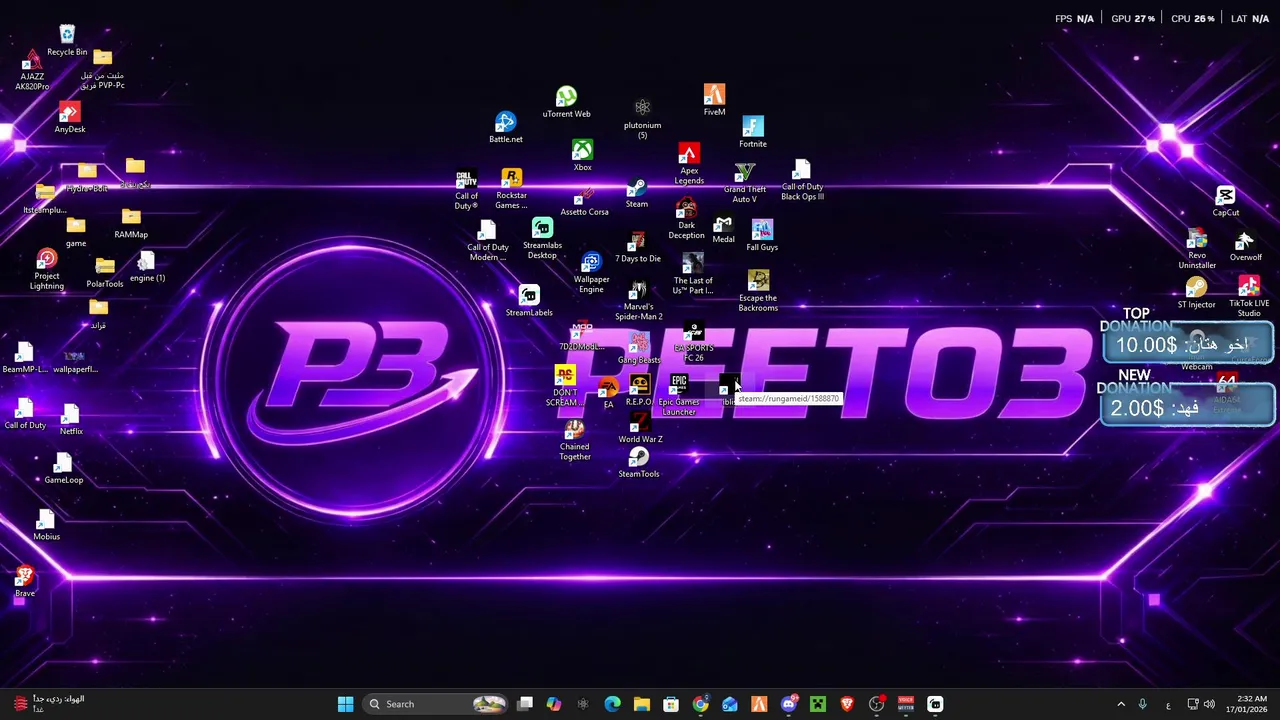Select the ST Injector desktop icon

(1196, 293)
